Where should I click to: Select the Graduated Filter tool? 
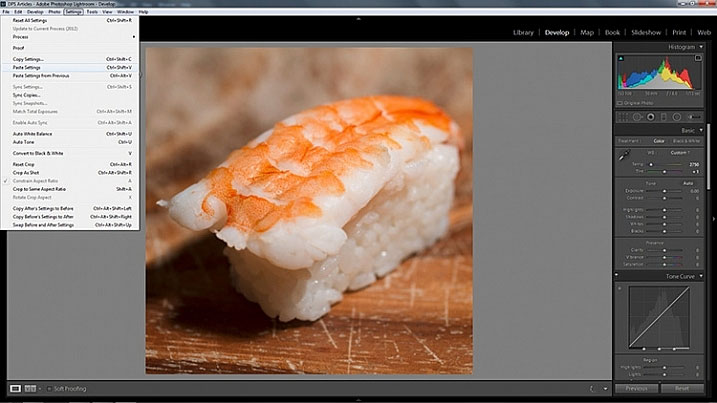[x=663, y=117]
